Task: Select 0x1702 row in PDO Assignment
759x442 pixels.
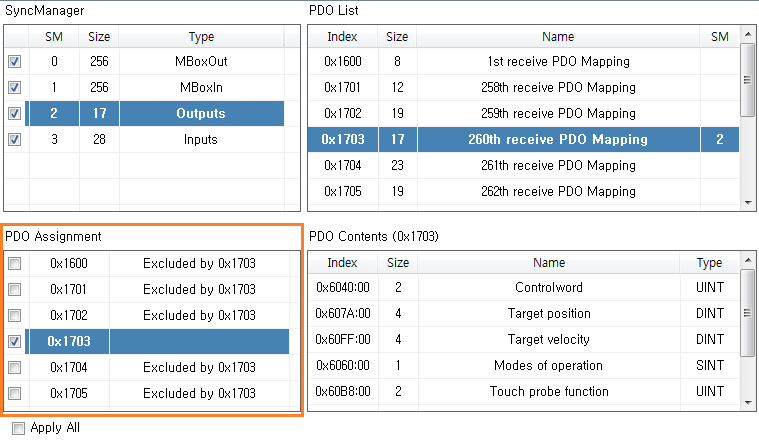Action: pos(69,316)
